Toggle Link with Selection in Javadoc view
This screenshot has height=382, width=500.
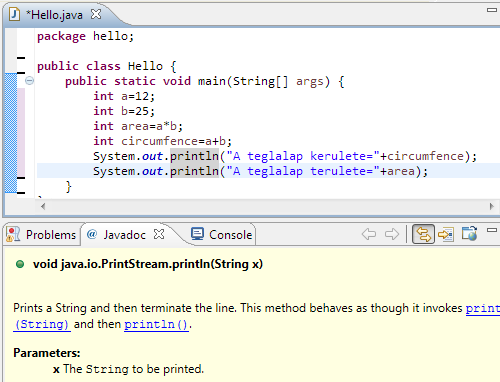point(423,234)
